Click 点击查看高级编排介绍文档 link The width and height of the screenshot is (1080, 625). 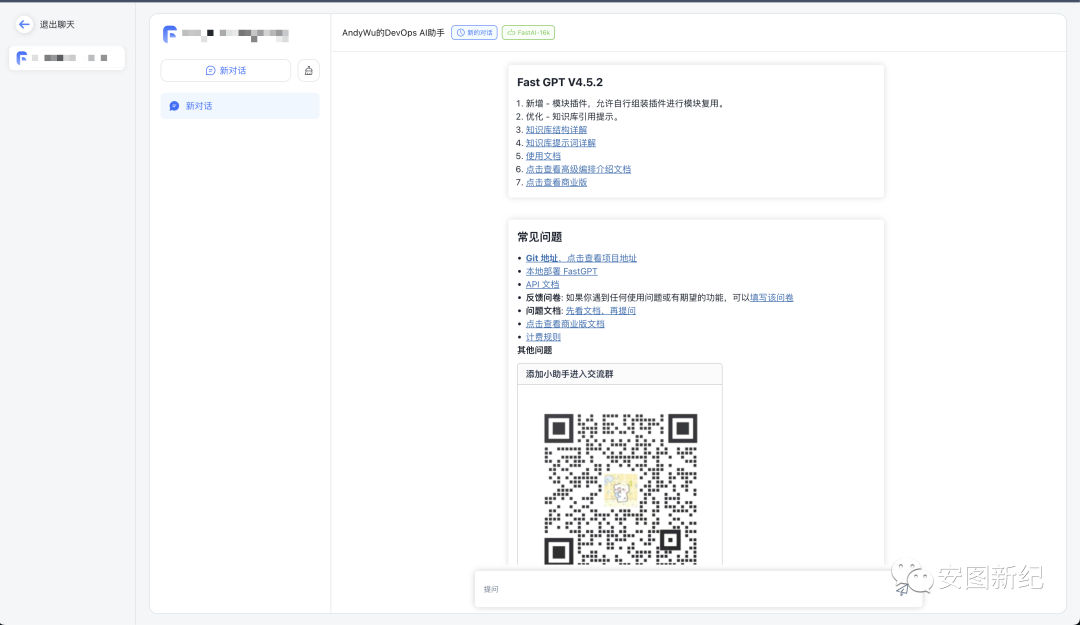point(578,169)
